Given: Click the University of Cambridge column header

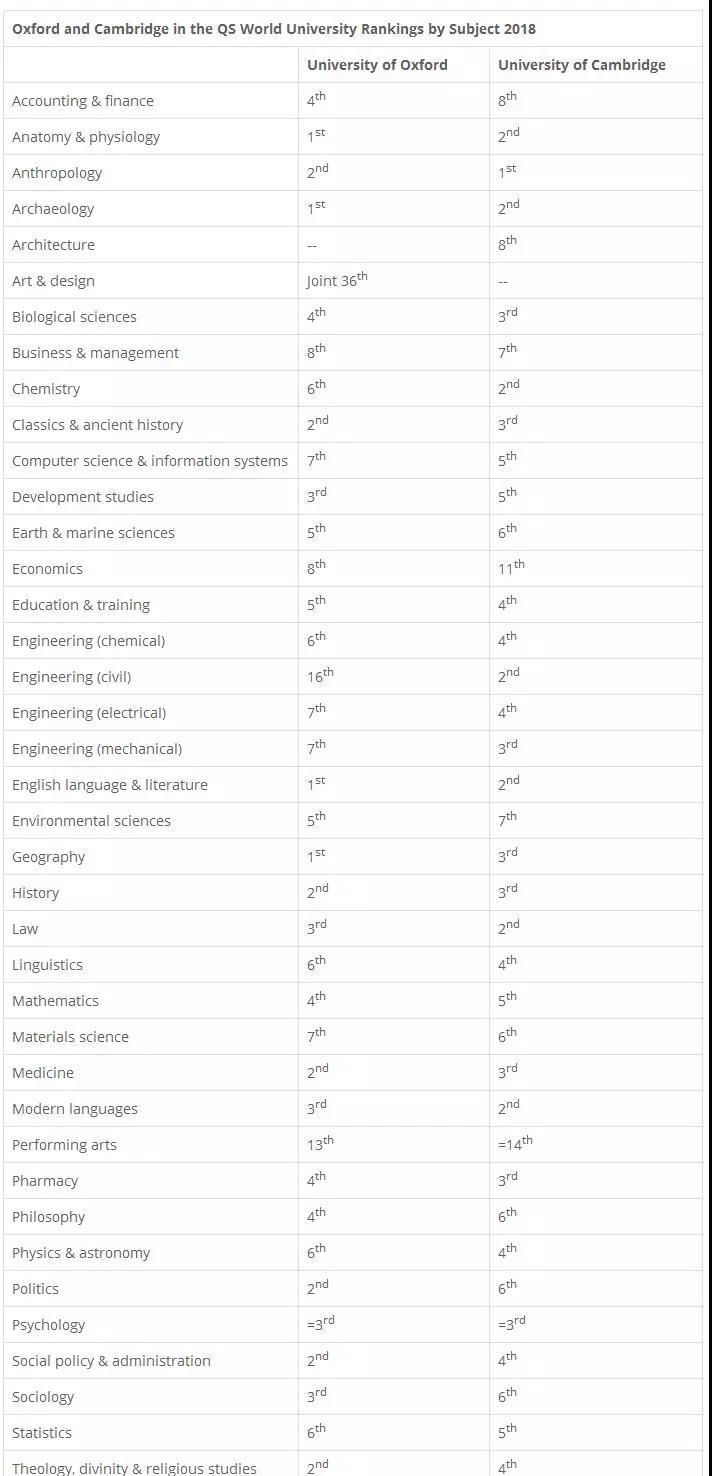Looking at the screenshot, I should tap(581, 65).
